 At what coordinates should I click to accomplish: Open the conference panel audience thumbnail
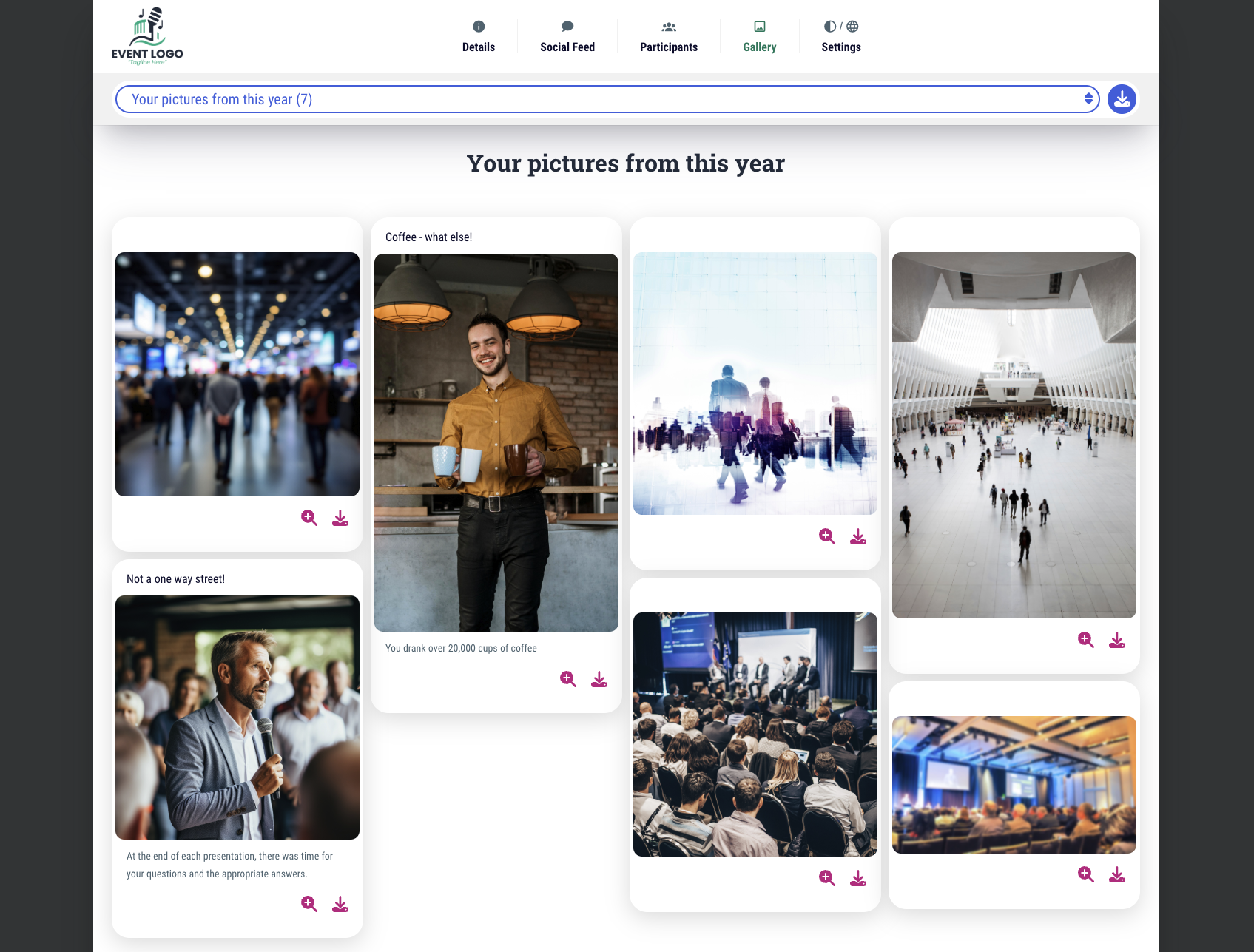[755, 734]
